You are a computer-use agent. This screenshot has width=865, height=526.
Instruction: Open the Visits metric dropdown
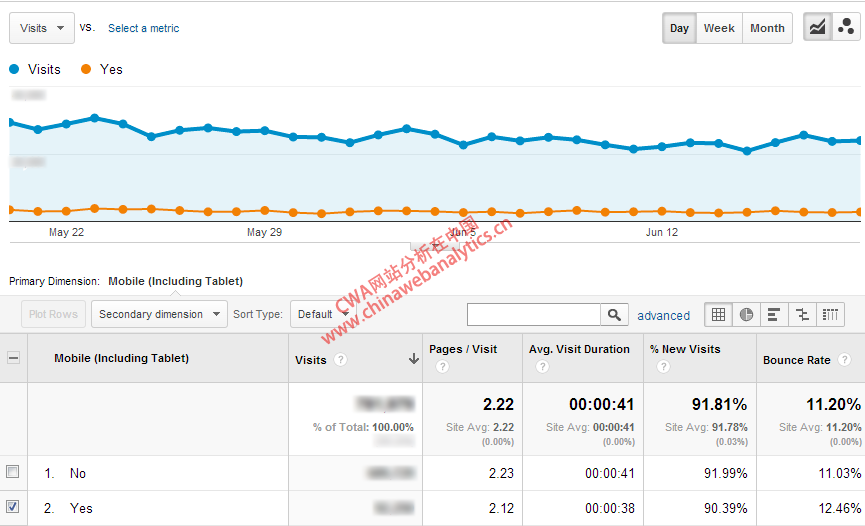coord(42,28)
